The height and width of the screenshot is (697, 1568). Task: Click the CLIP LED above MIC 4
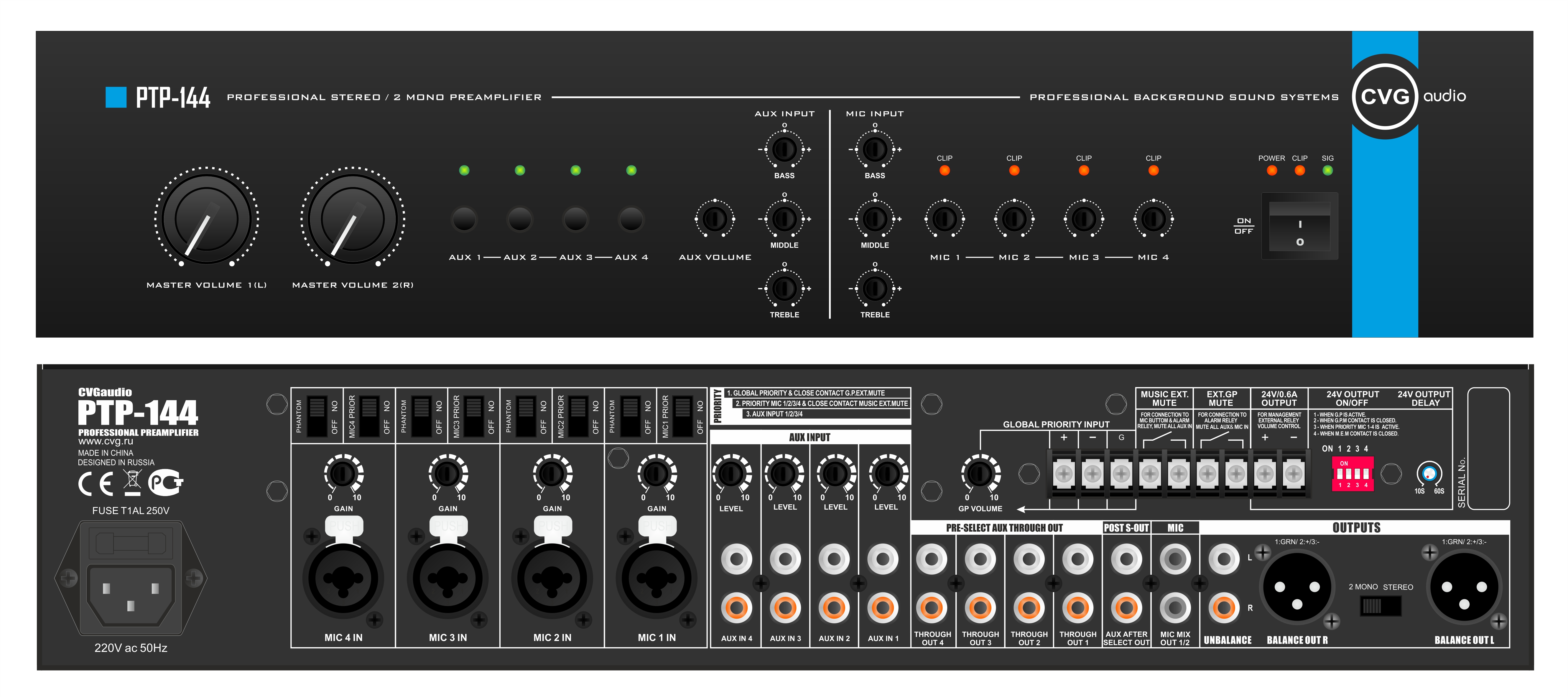[x=1153, y=170]
